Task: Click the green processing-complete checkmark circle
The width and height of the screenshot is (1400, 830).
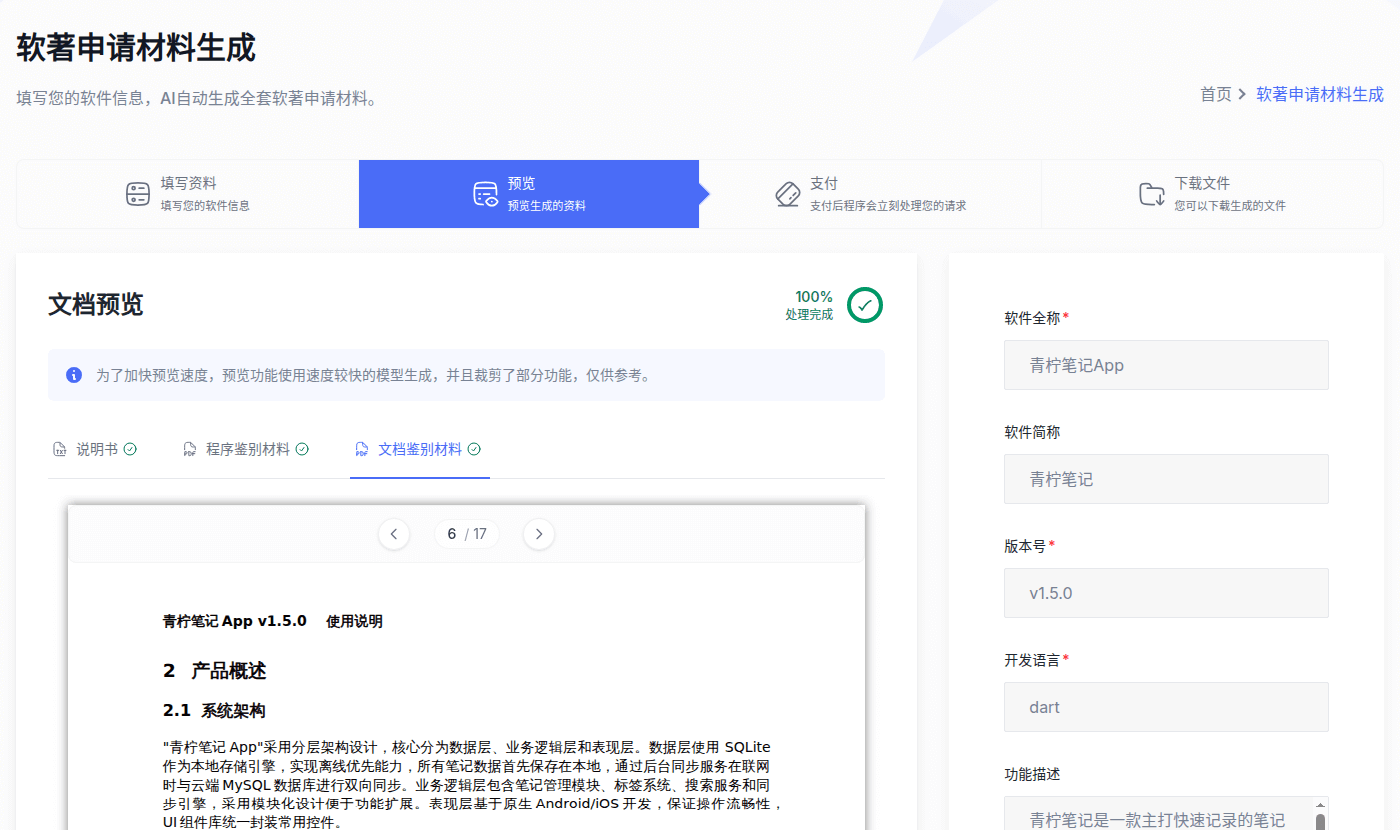Action: click(865, 305)
